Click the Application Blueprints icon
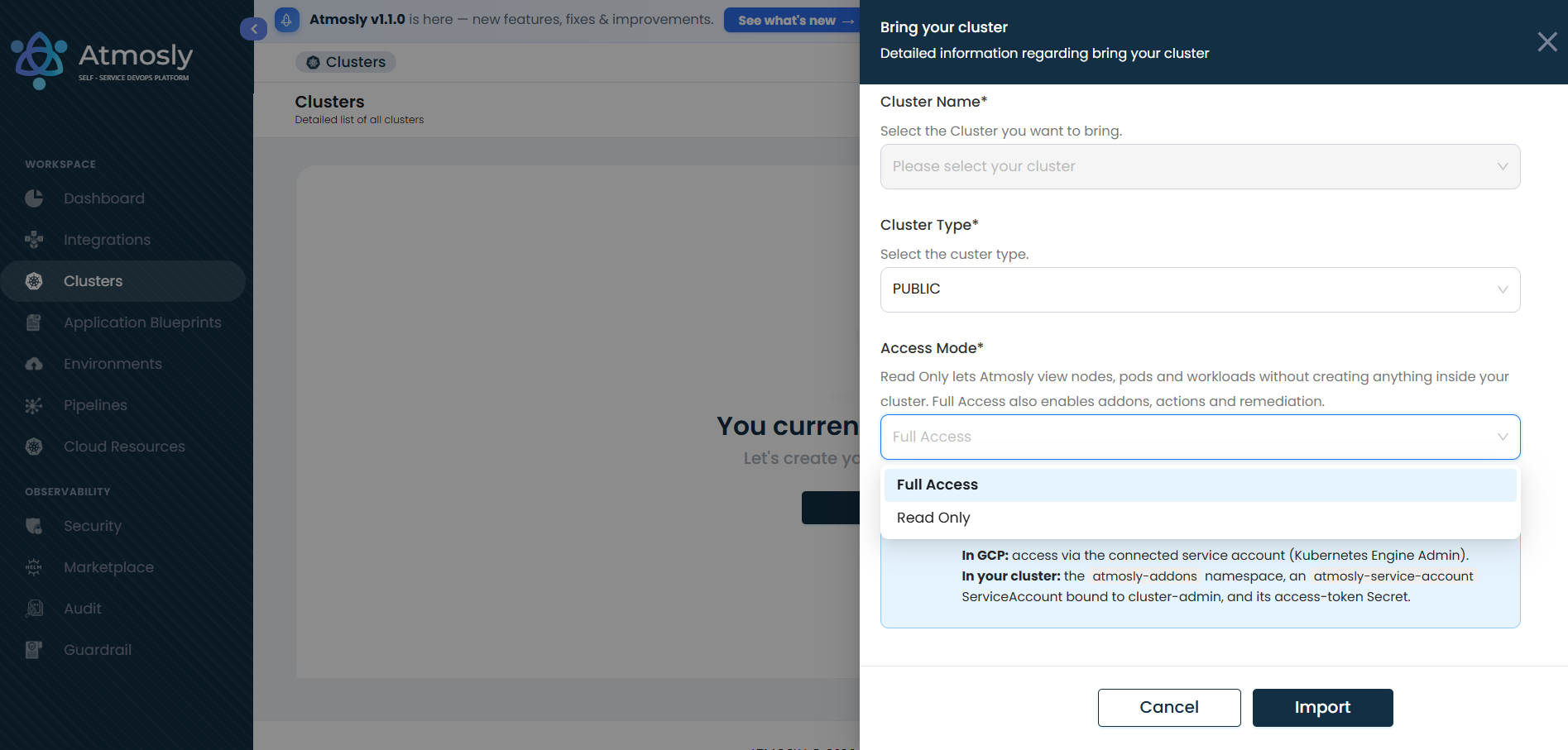1568x750 pixels. 34,322
